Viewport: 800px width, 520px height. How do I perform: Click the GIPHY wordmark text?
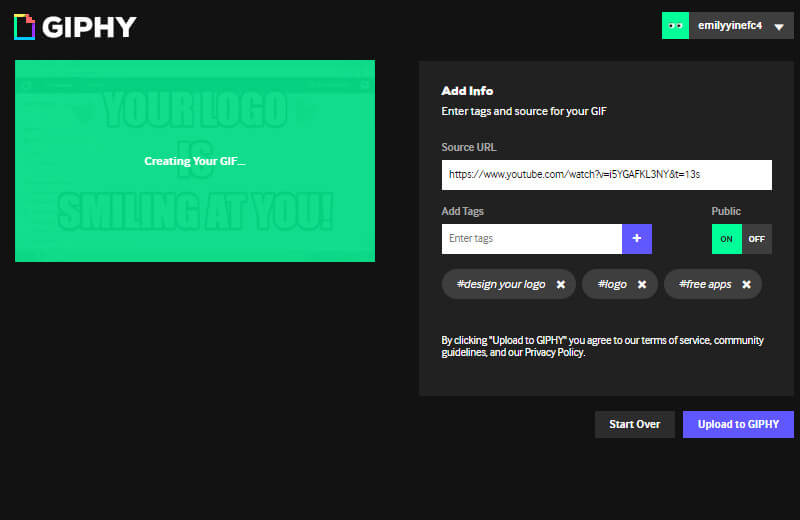pyautogui.click(x=90, y=26)
